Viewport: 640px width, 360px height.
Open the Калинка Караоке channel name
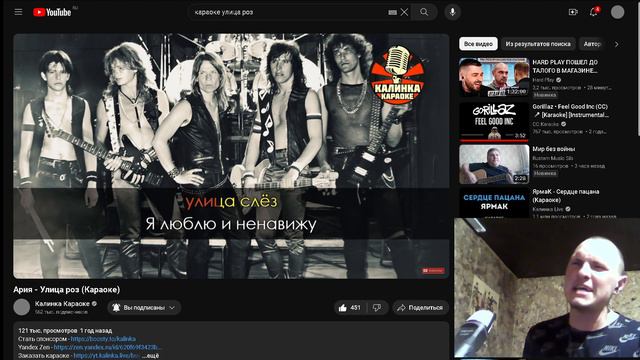[x=62, y=304]
